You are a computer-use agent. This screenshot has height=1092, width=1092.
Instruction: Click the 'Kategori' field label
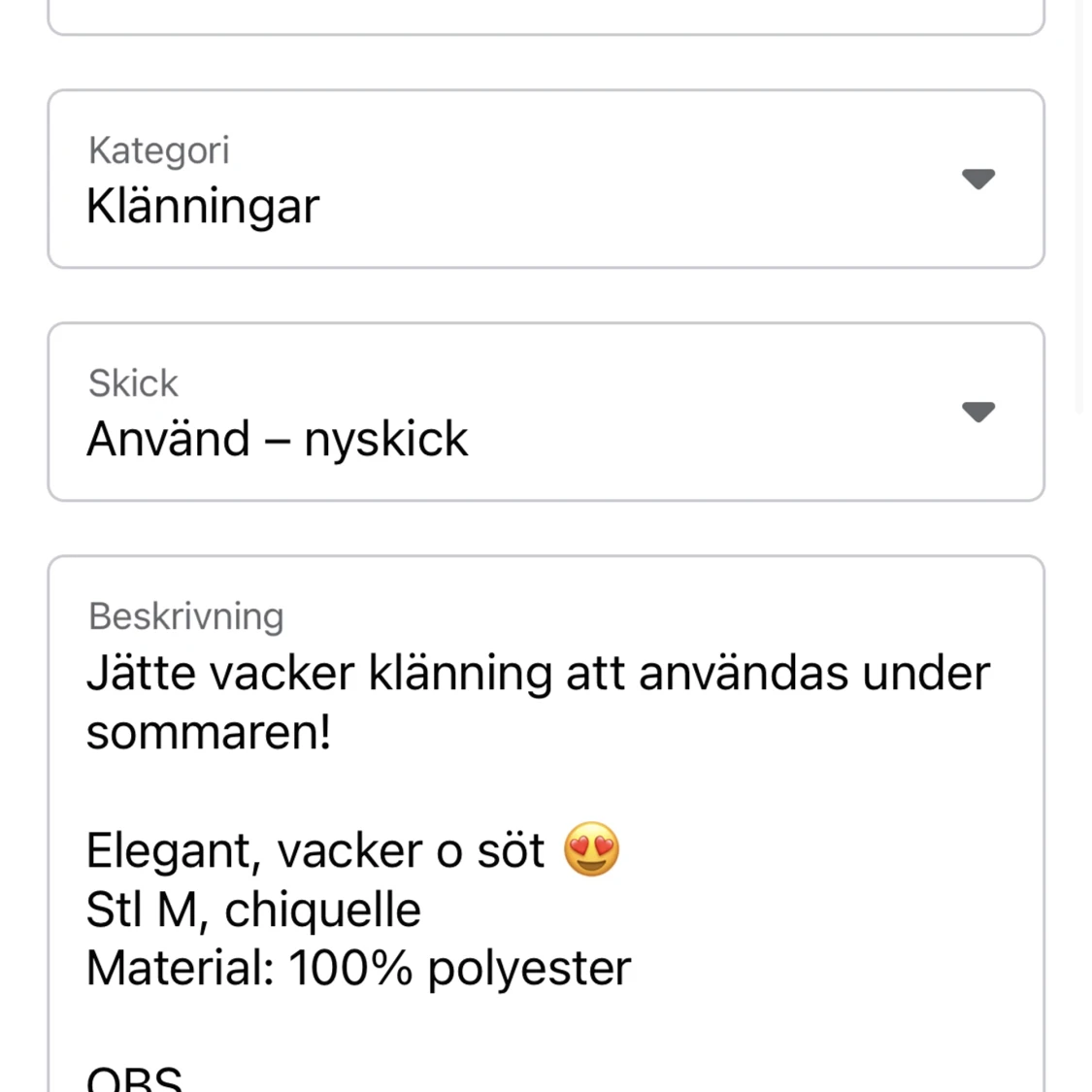pos(159,150)
